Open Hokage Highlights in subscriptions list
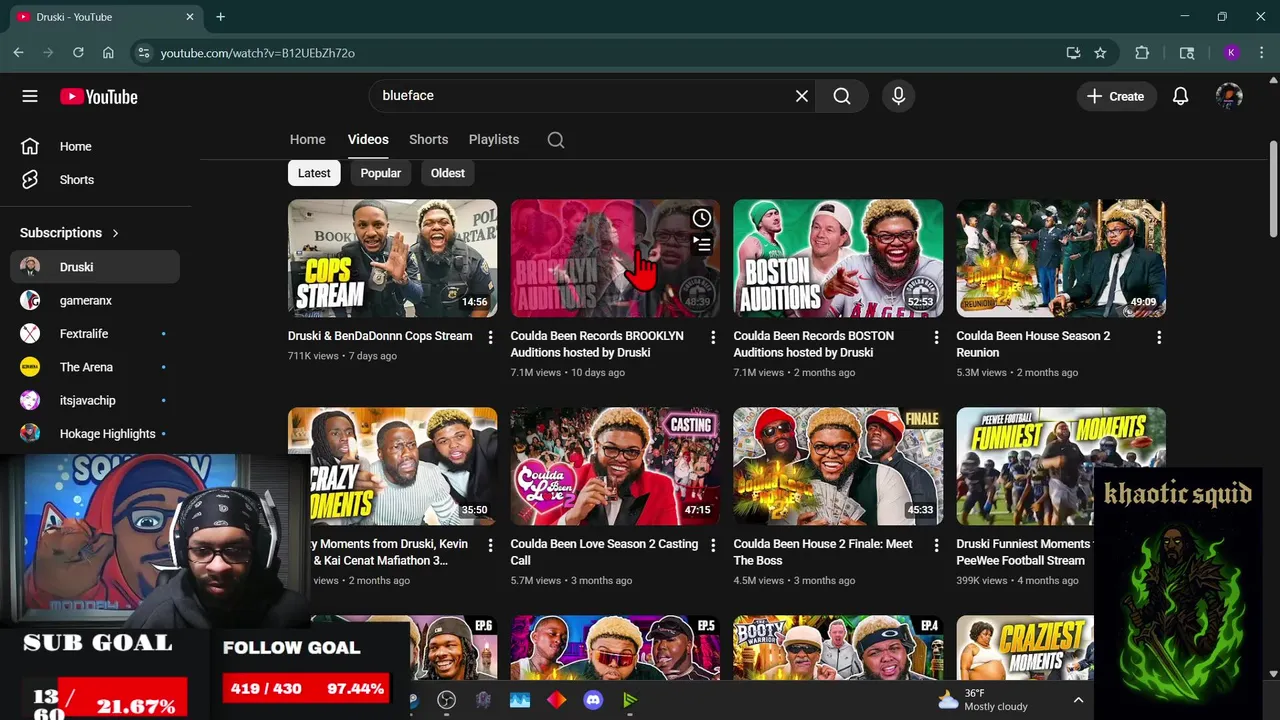Viewport: 1280px width, 720px height. click(x=95, y=434)
